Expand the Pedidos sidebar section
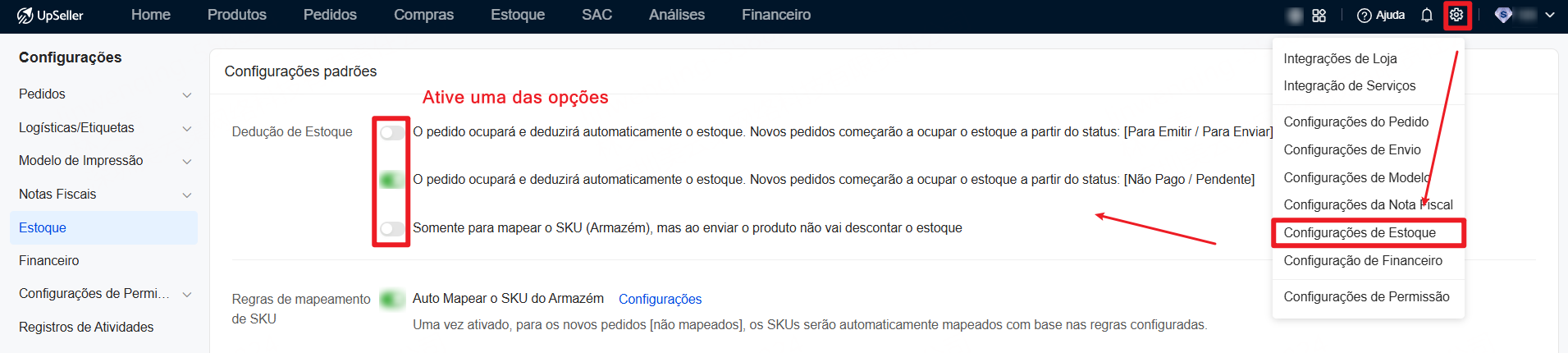1568x353 pixels. [x=187, y=95]
